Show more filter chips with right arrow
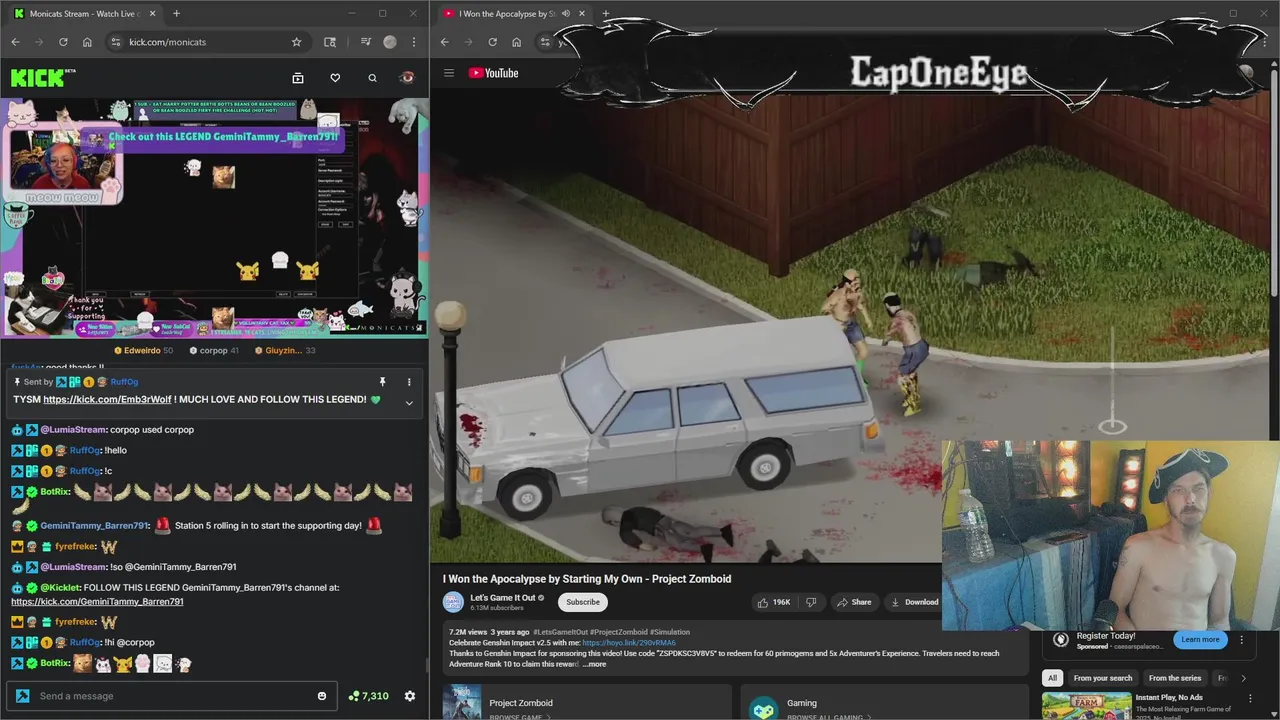The image size is (1280, 720). (1243, 678)
